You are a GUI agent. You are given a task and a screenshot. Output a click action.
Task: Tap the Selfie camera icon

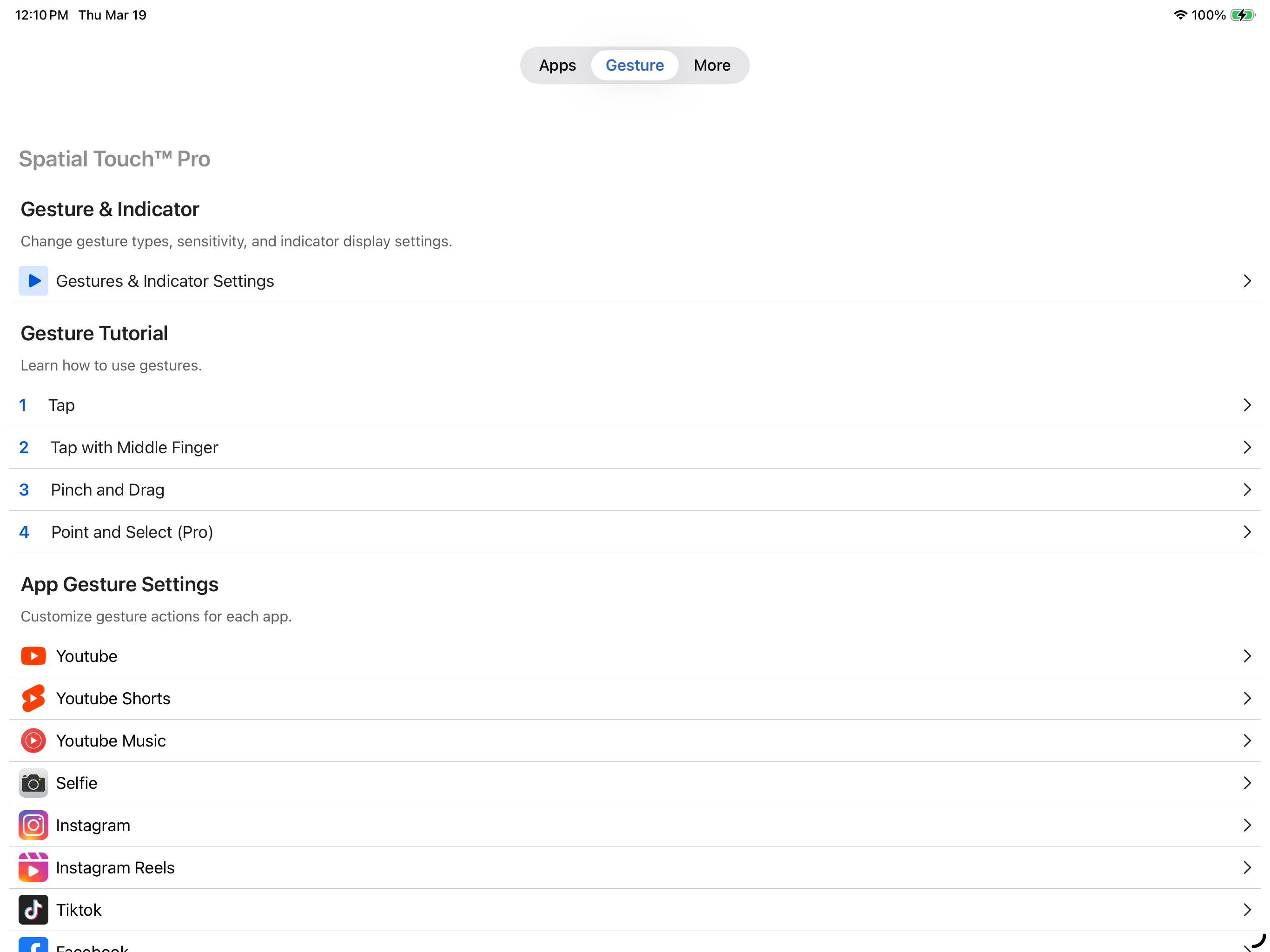[33, 783]
